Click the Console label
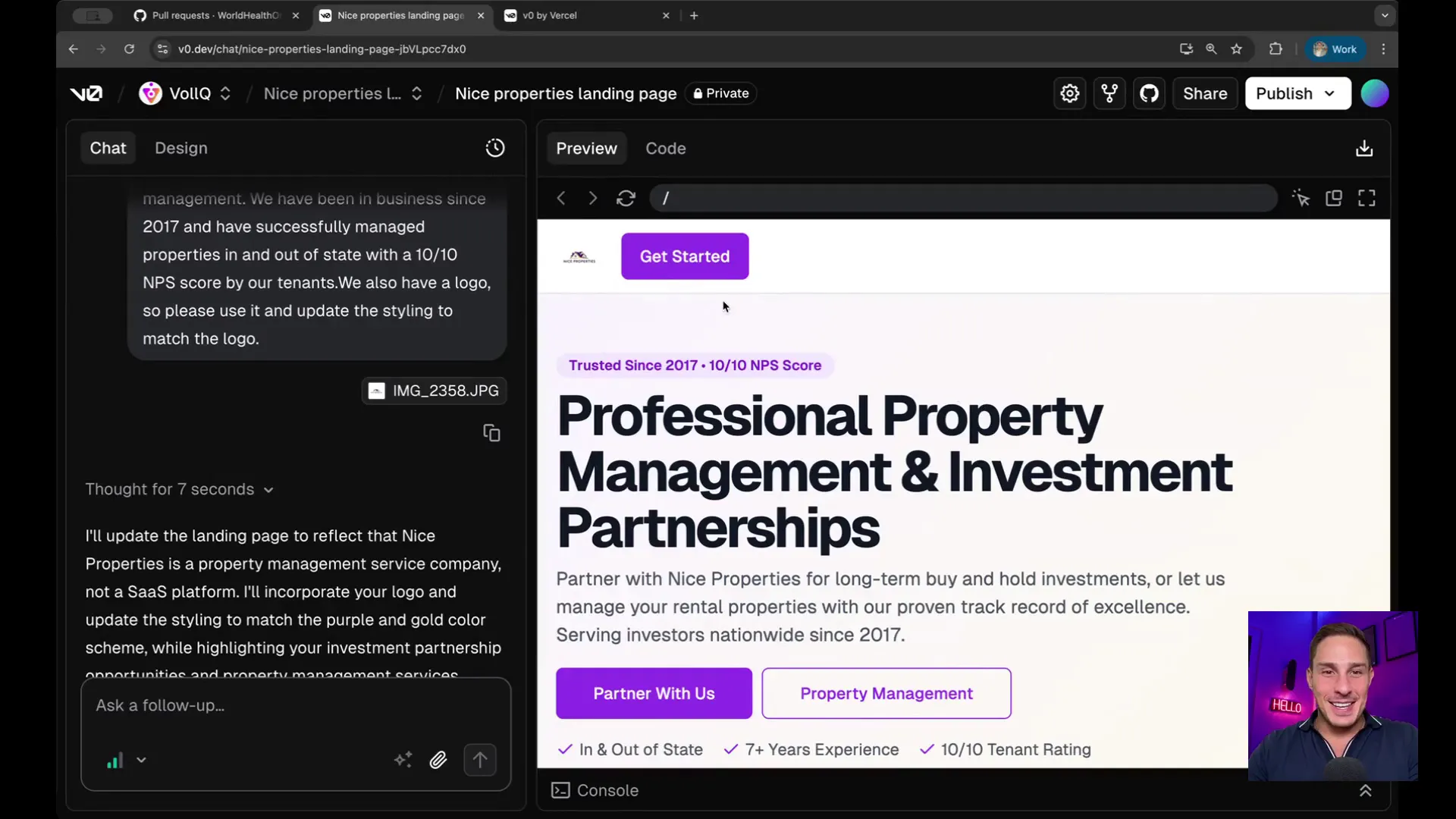Screen dimensions: 1456x819 [x=607, y=790]
